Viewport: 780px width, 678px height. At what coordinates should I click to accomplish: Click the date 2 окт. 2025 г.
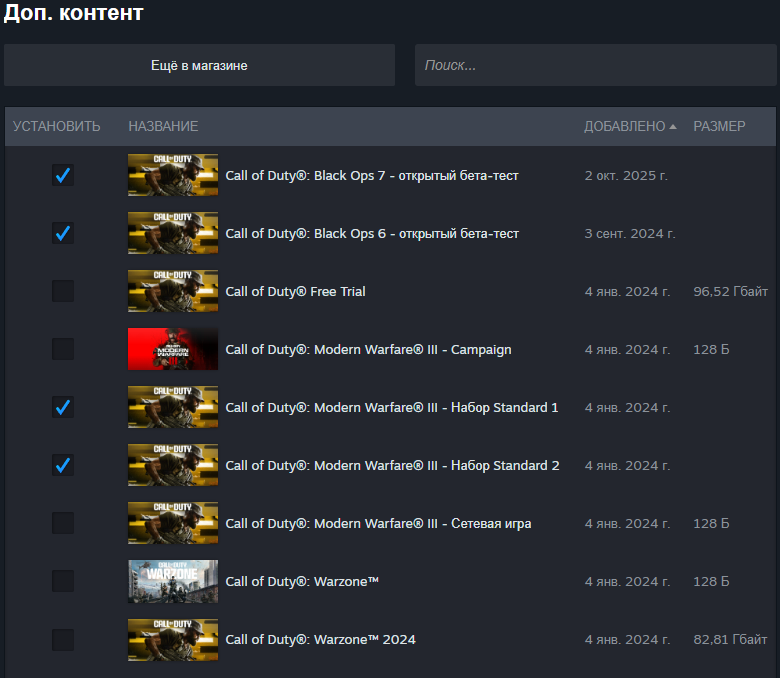pos(626,176)
